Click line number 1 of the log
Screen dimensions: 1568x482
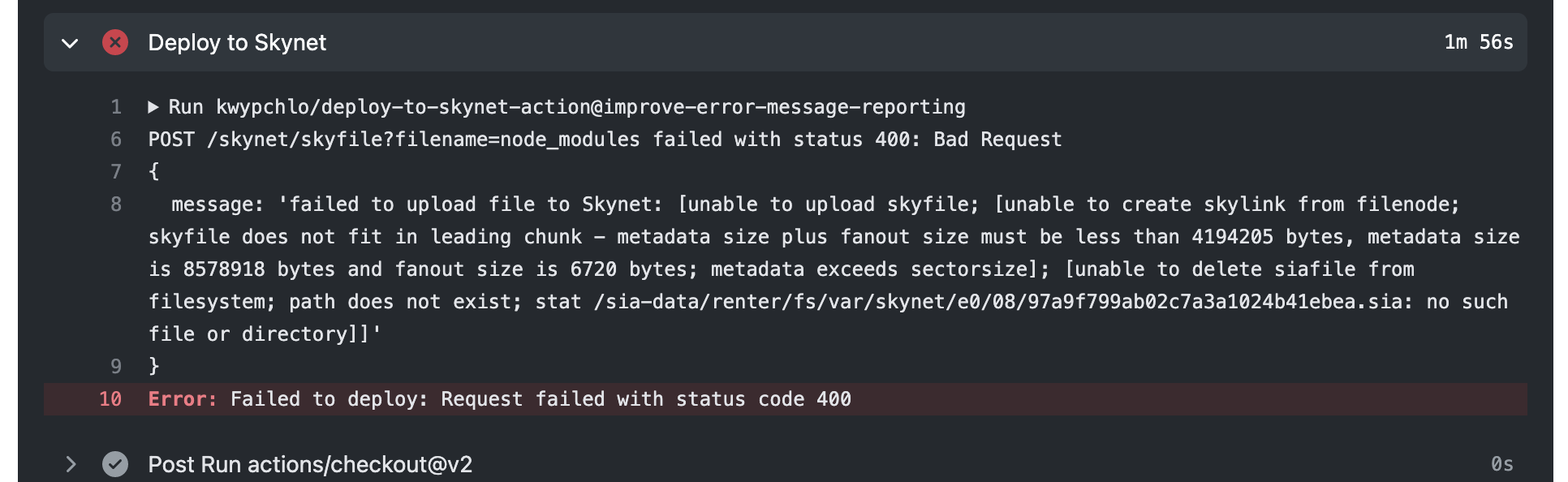[116, 106]
